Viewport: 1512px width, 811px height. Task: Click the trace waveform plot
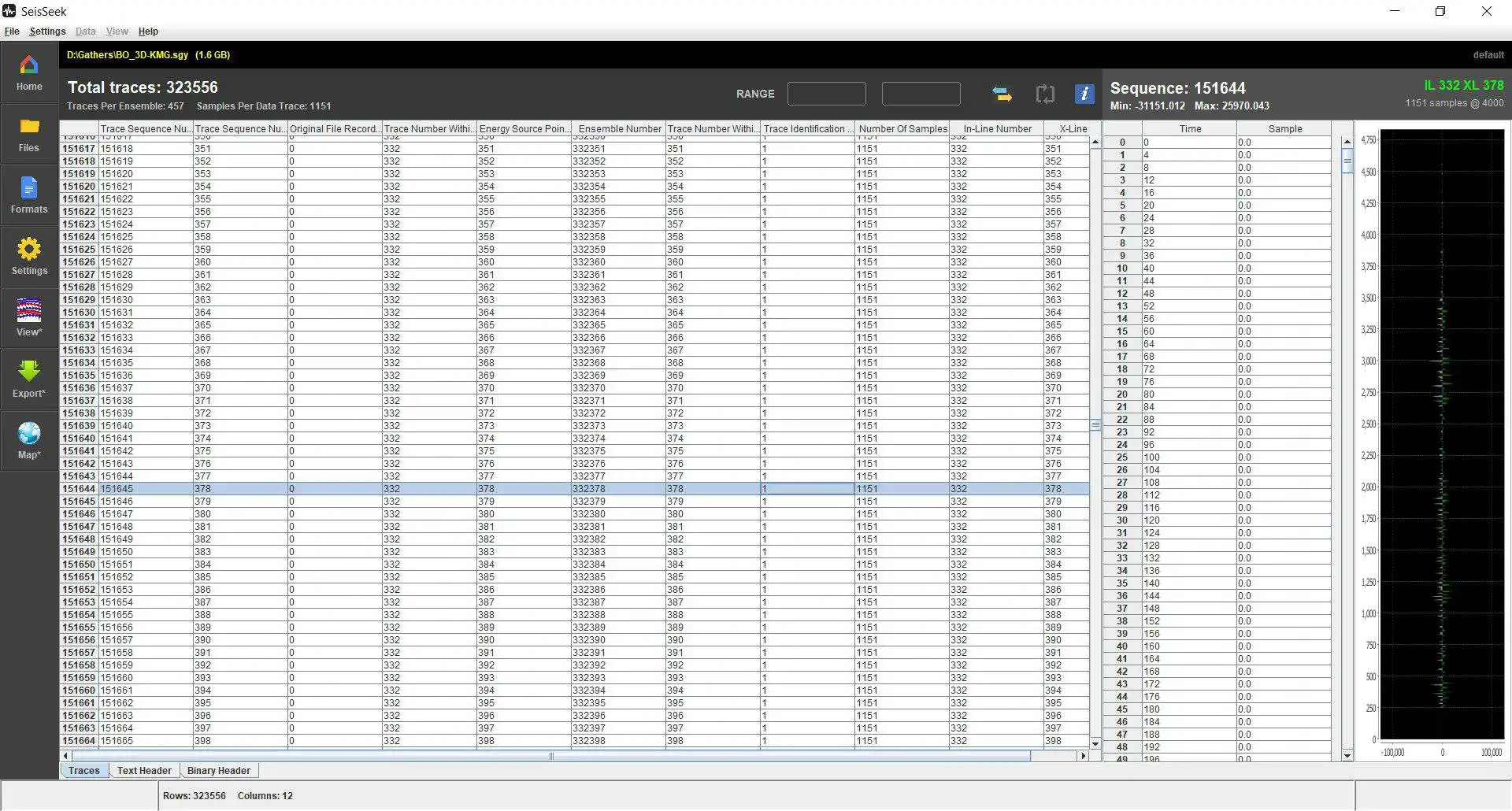[x=1442, y=435]
